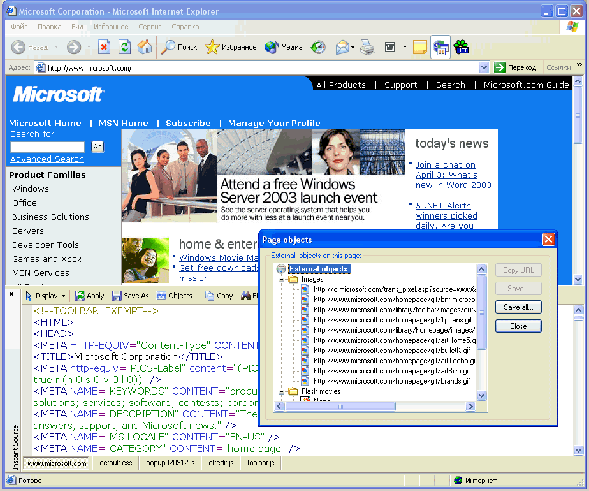Screen dimensions: 589x491
Task: Click the Save all... button
Action: [x=518, y=307]
